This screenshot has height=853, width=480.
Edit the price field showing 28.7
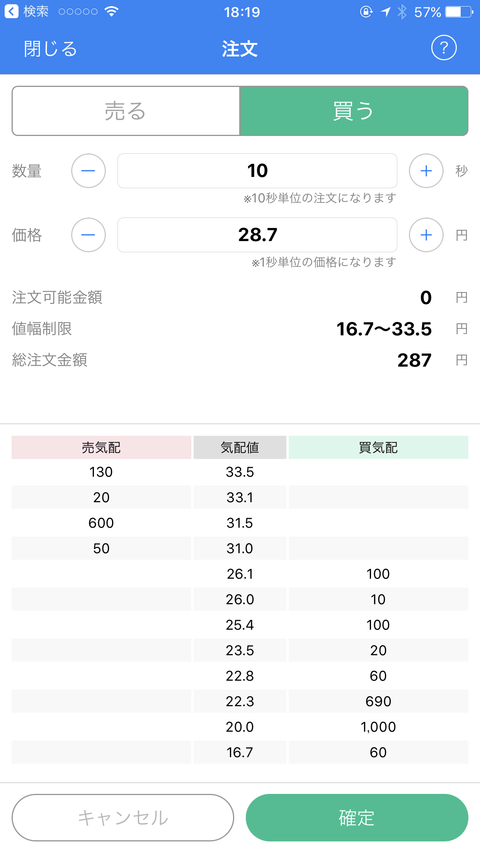coord(257,235)
